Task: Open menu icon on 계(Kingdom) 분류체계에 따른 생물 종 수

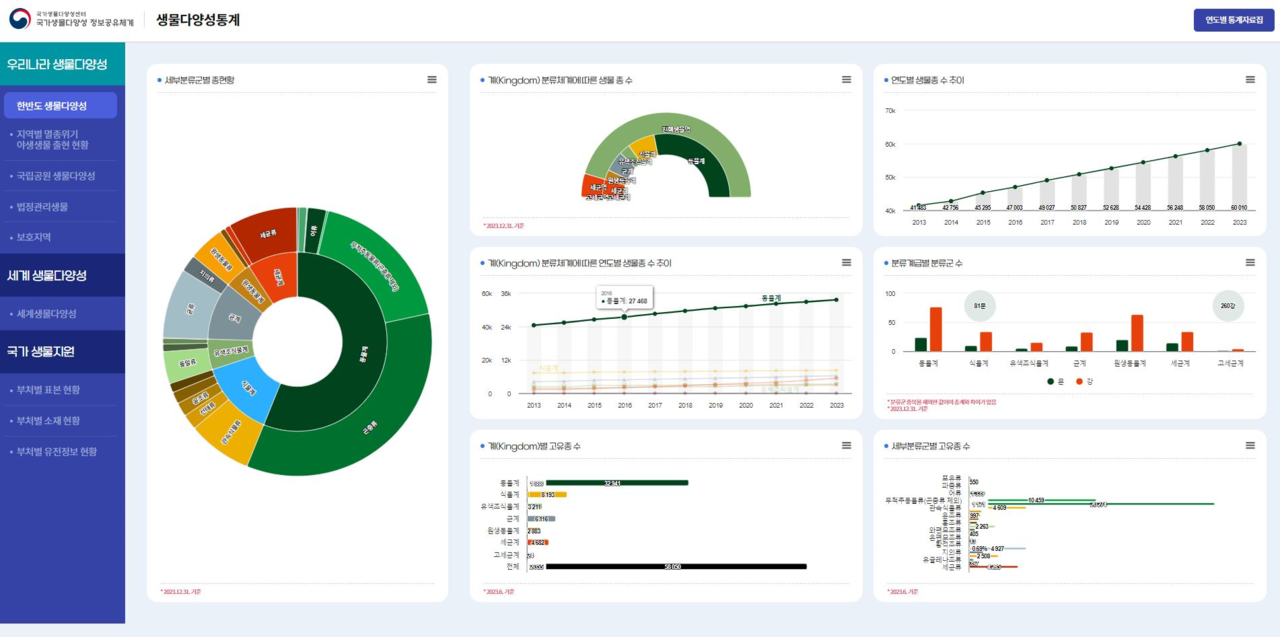Action: click(x=846, y=80)
